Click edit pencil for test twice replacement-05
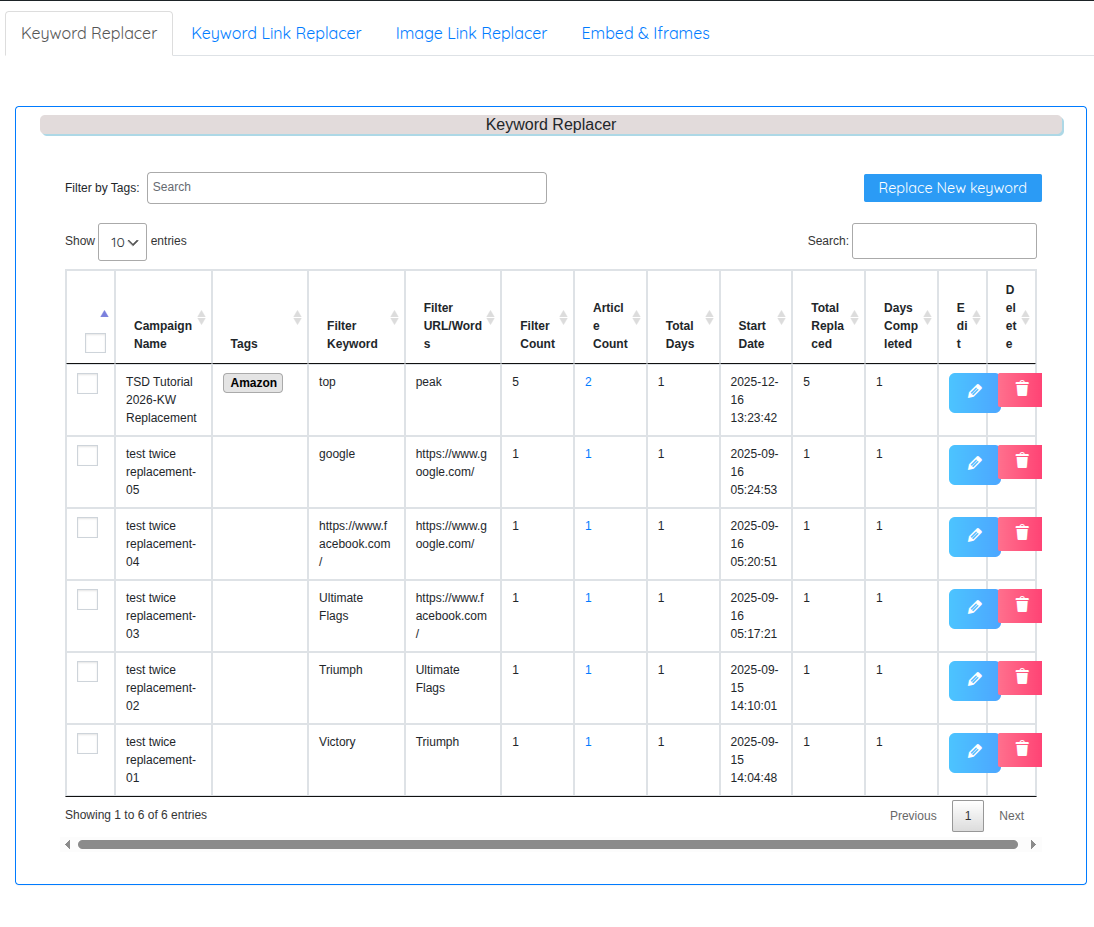Image resolution: width=1094 pixels, height=927 pixels. [x=974, y=464]
